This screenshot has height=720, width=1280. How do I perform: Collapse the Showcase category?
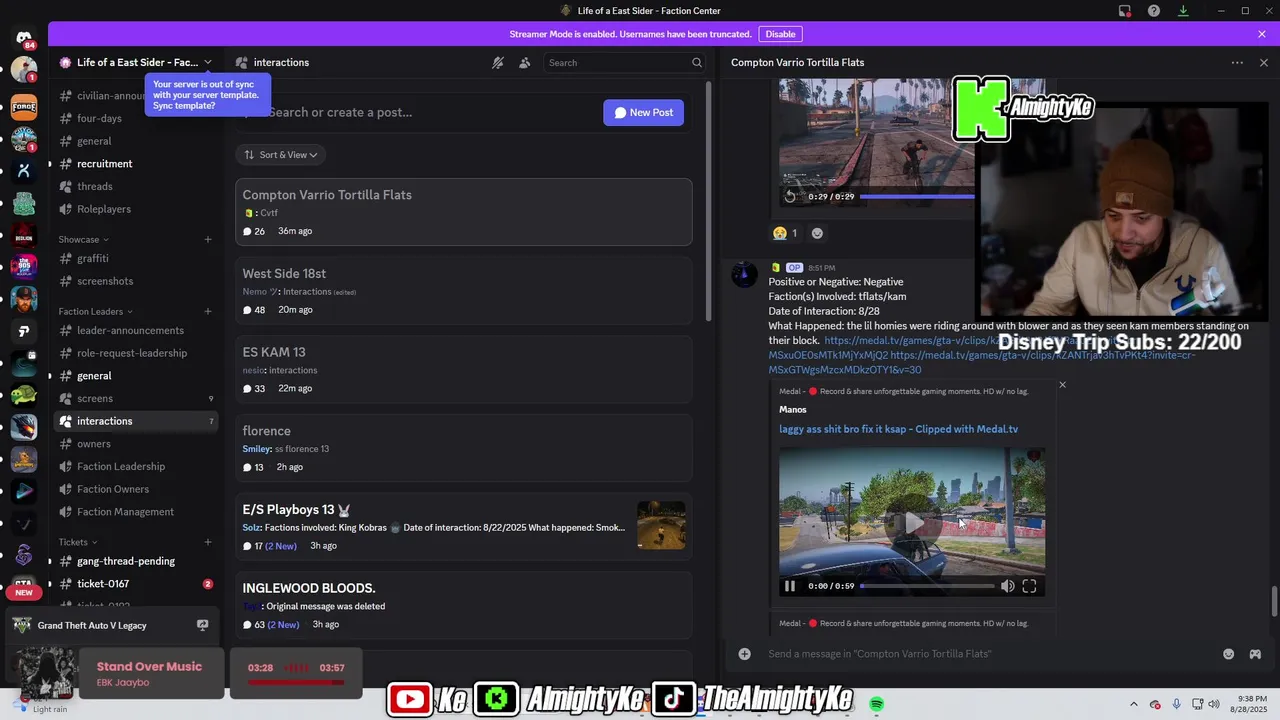point(83,239)
